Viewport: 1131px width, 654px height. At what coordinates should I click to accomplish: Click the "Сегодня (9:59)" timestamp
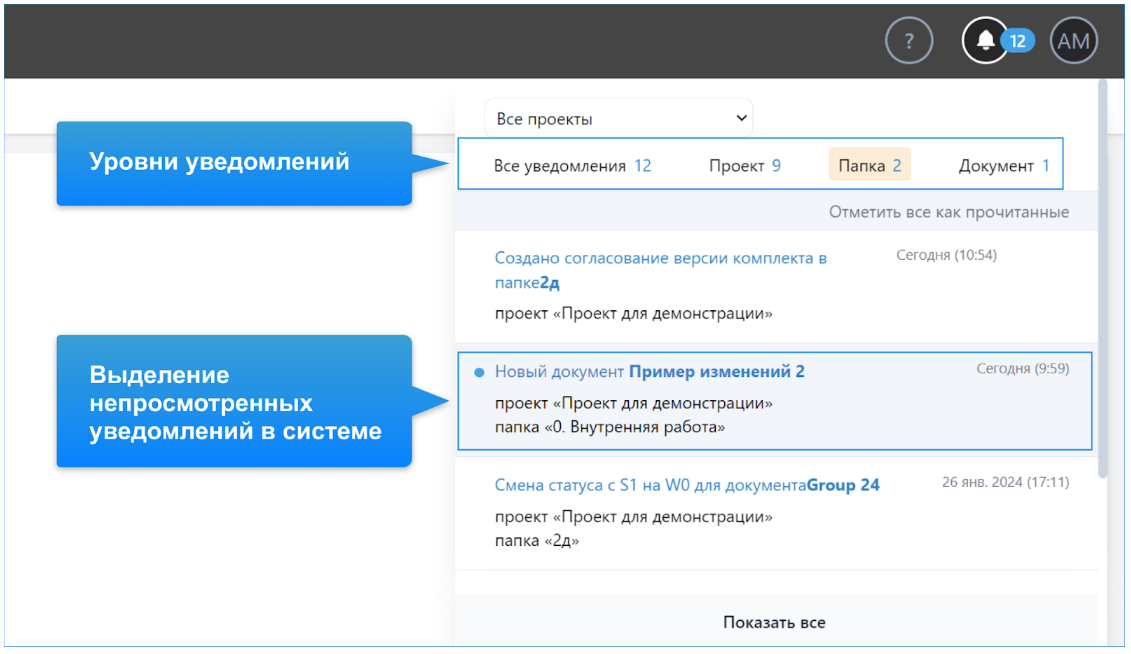(x=1022, y=369)
